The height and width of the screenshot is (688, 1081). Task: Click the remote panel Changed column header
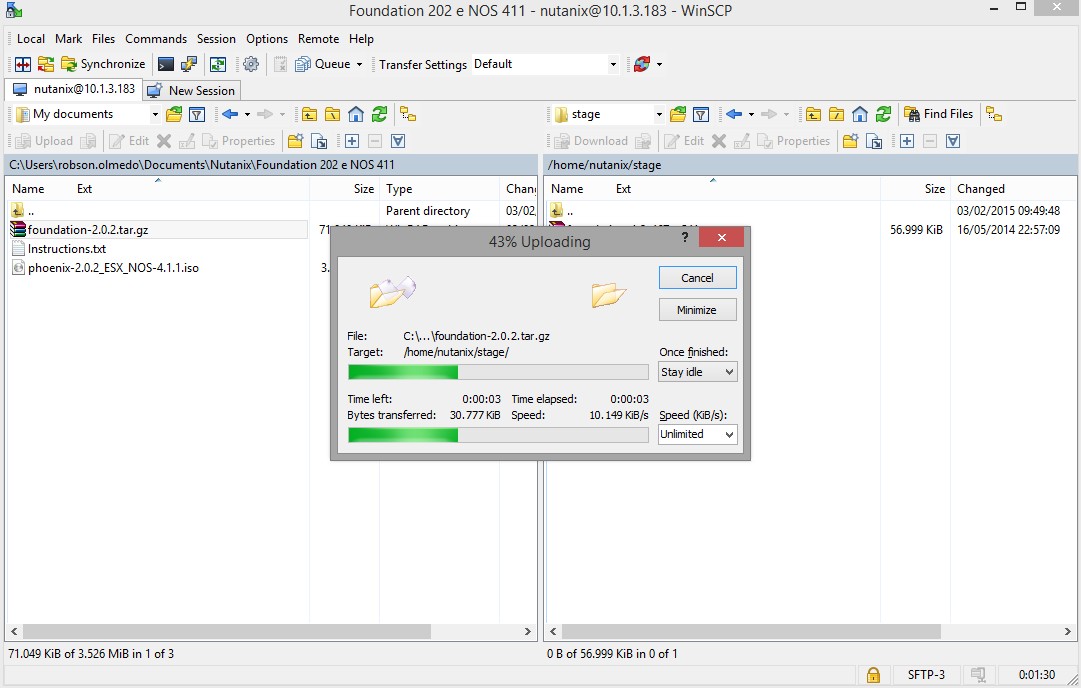point(980,189)
